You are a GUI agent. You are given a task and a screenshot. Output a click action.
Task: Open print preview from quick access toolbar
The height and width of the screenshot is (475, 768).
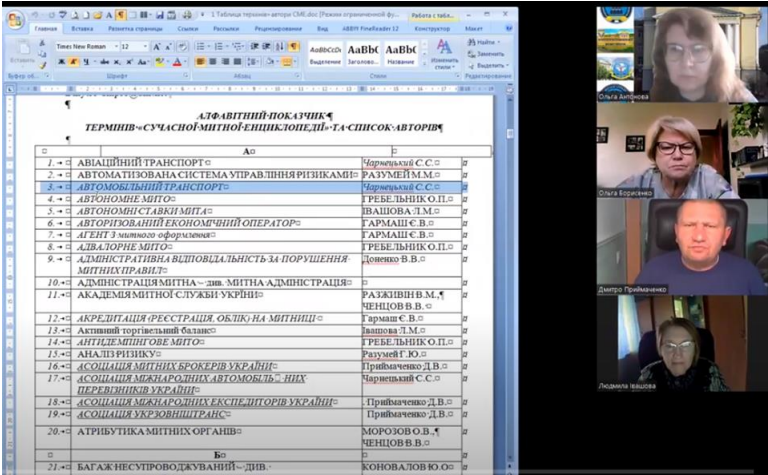point(74,15)
